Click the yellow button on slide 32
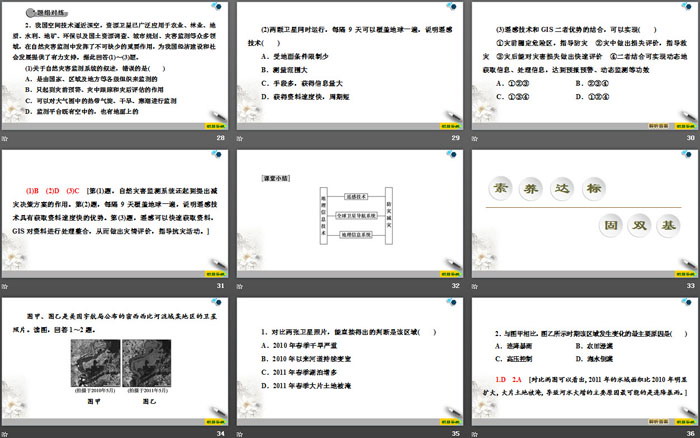The height and width of the screenshot is (438, 700). point(446,272)
